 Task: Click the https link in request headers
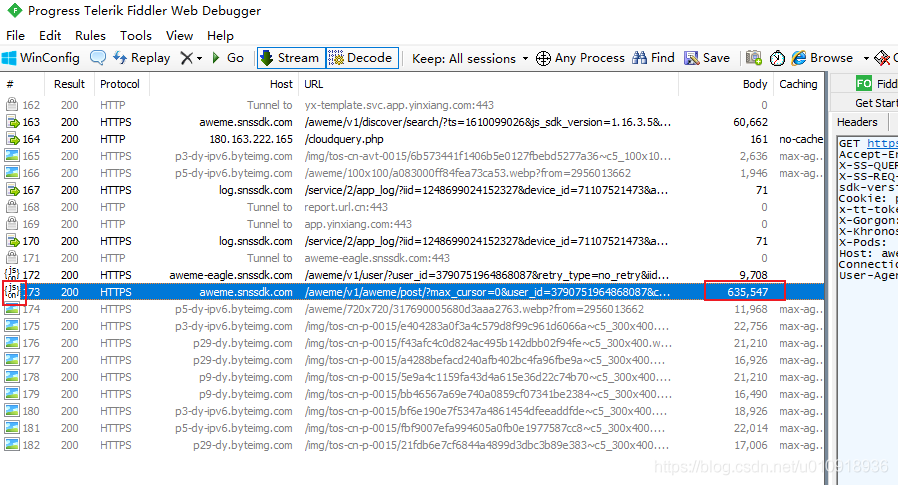(x=882, y=143)
